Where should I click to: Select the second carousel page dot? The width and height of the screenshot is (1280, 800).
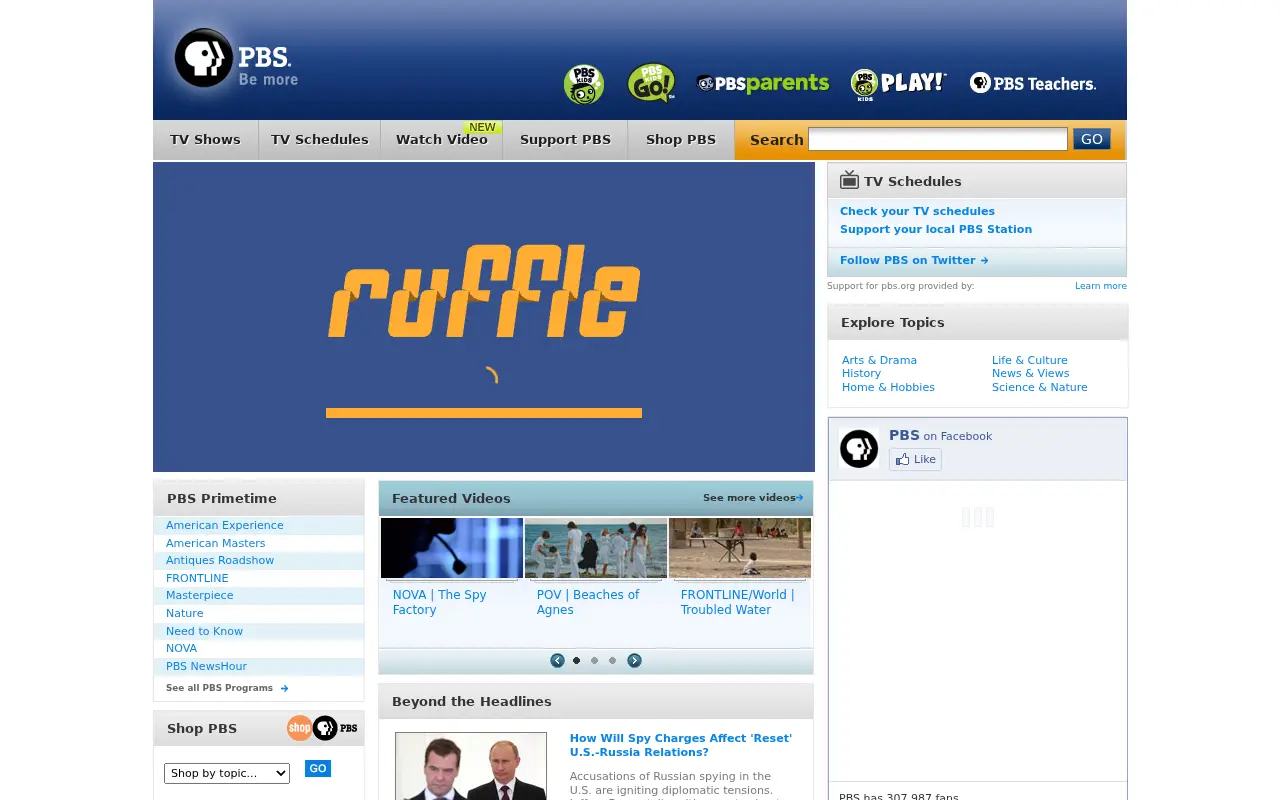point(594,660)
